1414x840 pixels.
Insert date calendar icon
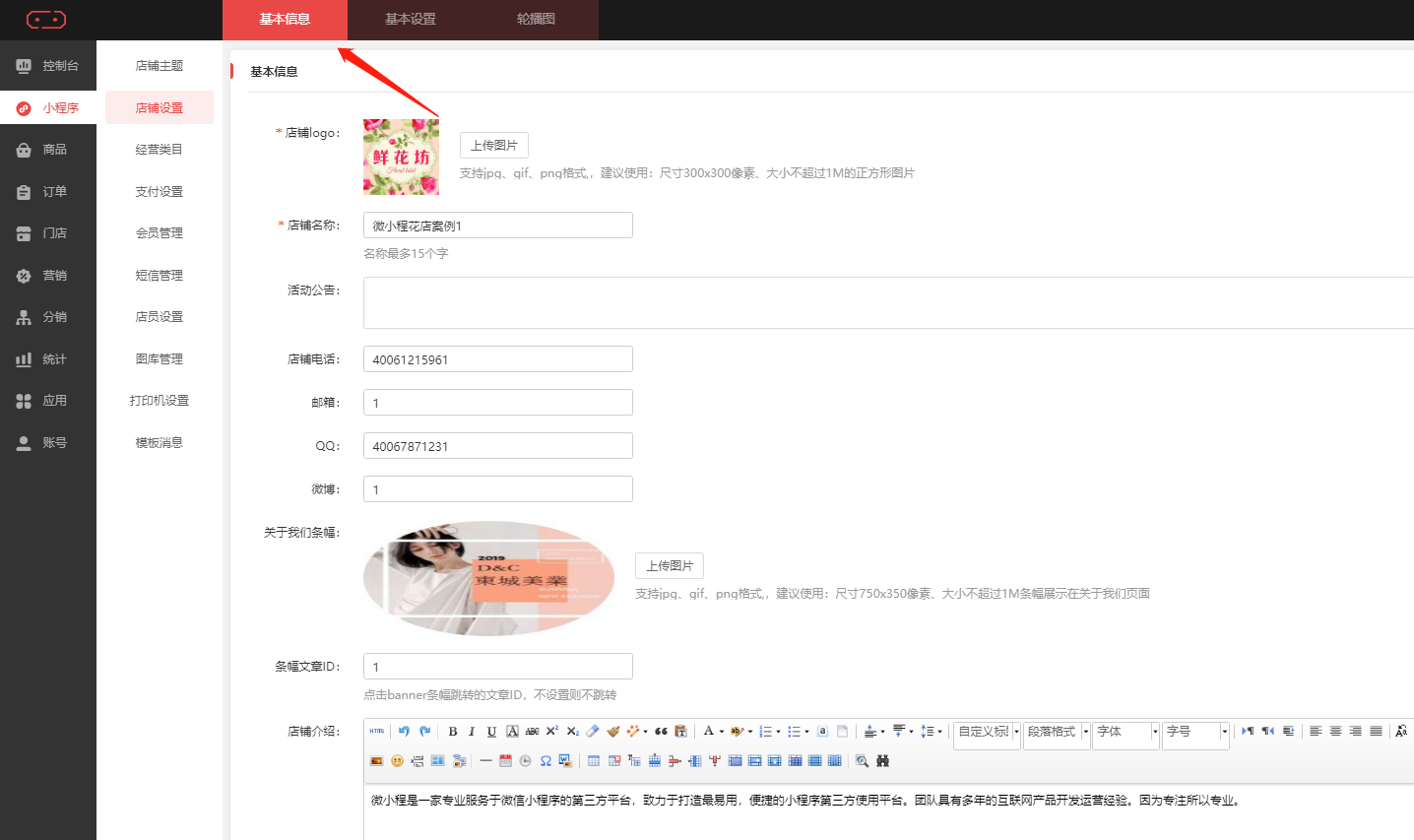coord(505,761)
